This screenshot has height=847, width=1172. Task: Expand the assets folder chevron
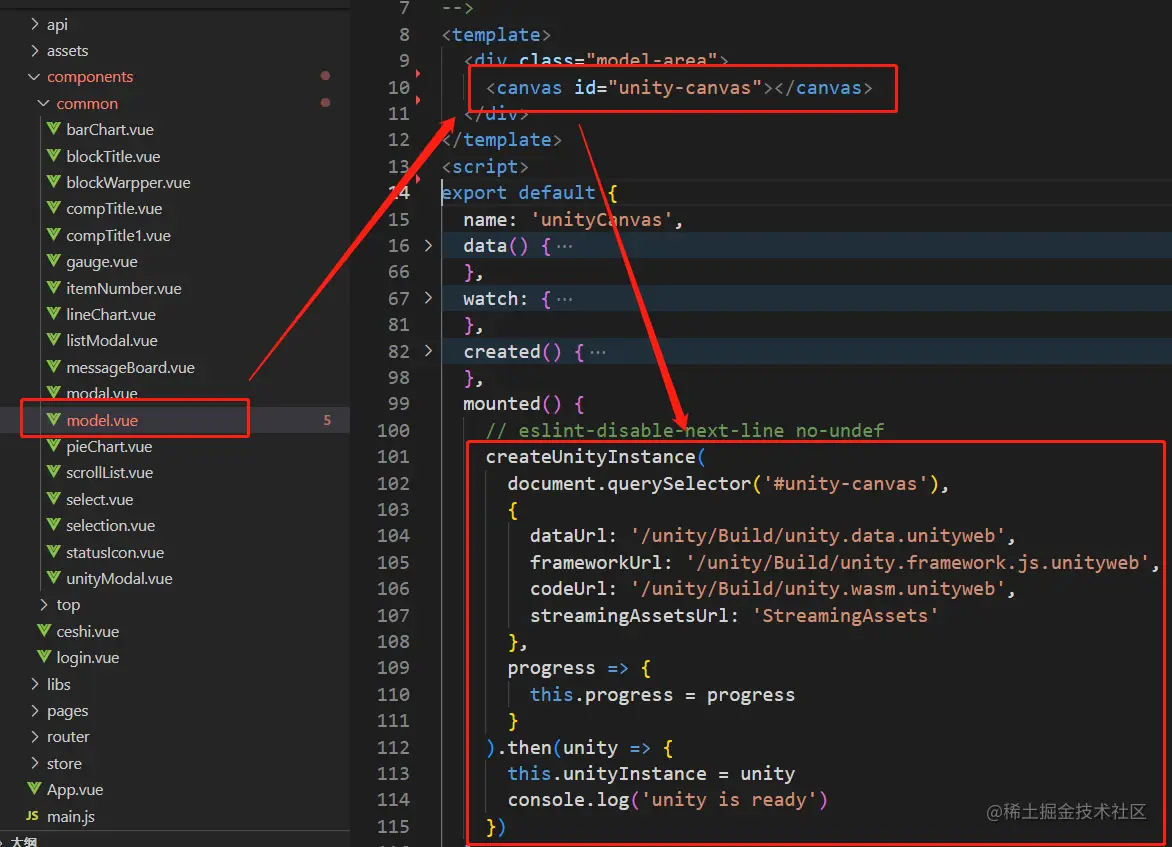click(34, 50)
